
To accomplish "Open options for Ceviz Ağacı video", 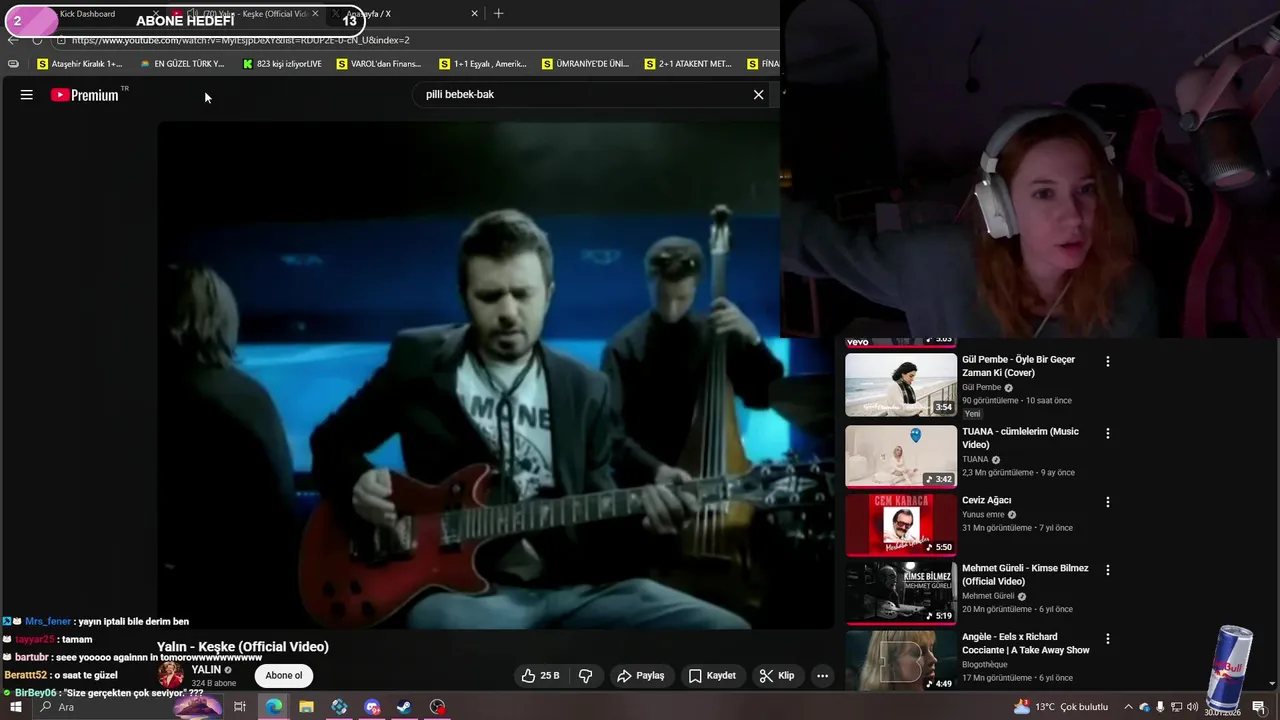I will (1107, 501).
